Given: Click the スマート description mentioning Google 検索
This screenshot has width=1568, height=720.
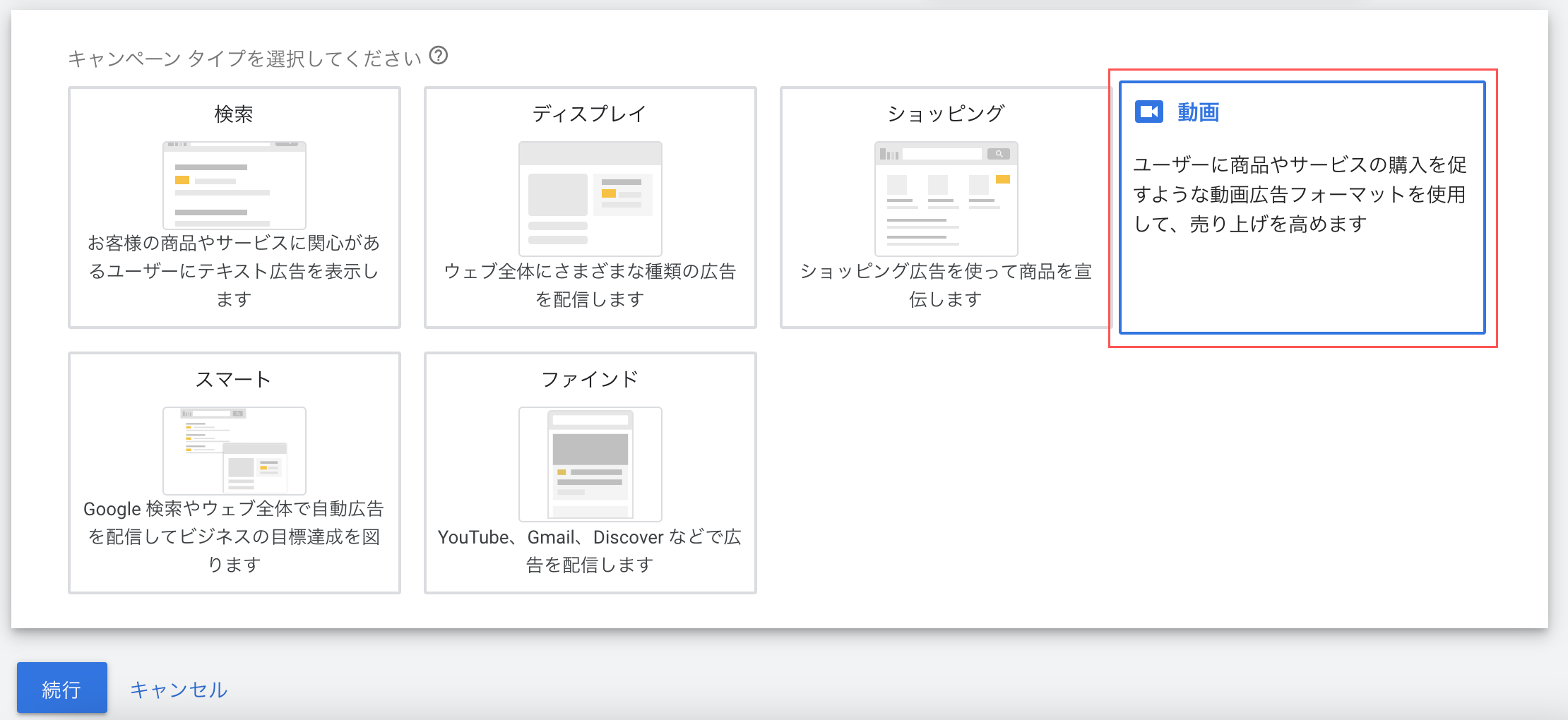Looking at the screenshot, I should (x=234, y=536).
